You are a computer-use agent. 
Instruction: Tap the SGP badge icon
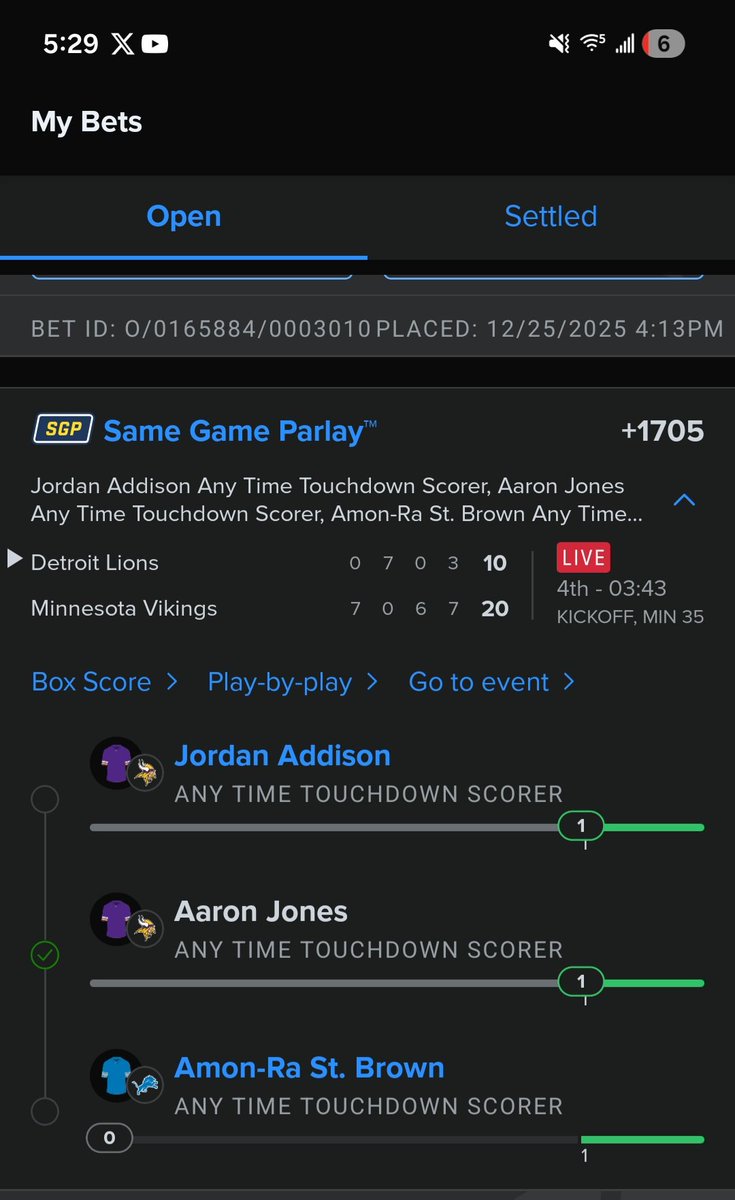[62, 431]
